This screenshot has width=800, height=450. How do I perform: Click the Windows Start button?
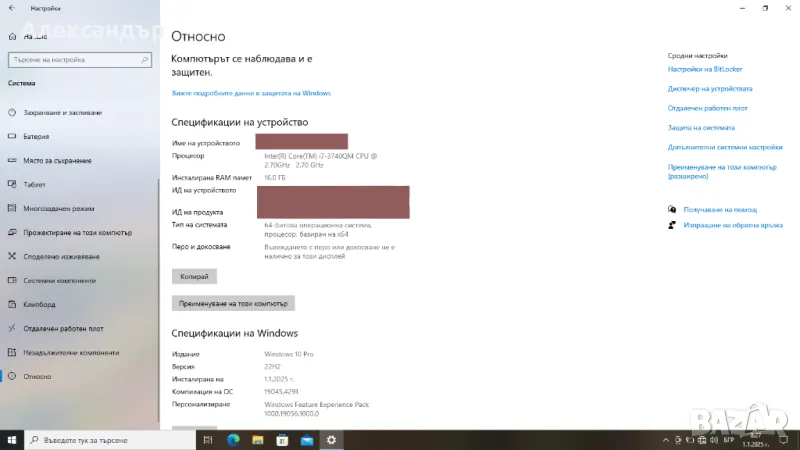[x=11, y=439]
